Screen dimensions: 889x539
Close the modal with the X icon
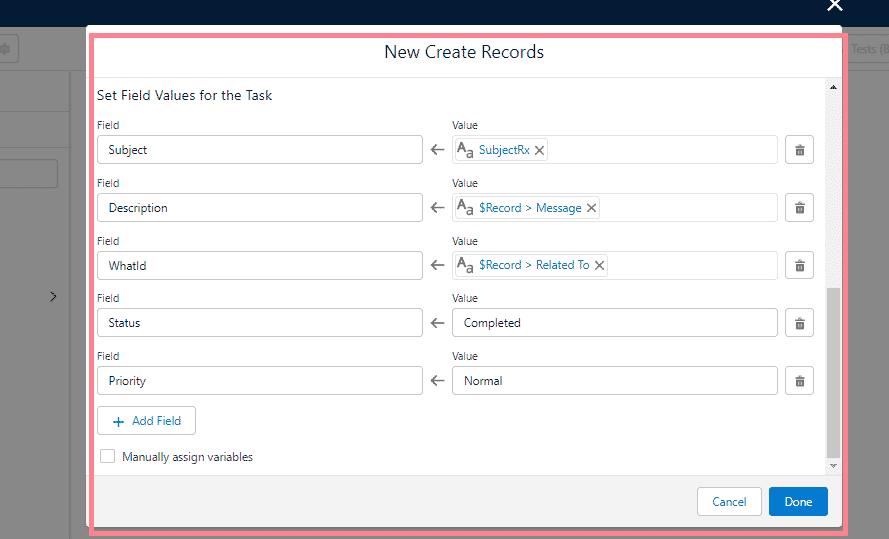pyautogui.click(x=835, y=6)
